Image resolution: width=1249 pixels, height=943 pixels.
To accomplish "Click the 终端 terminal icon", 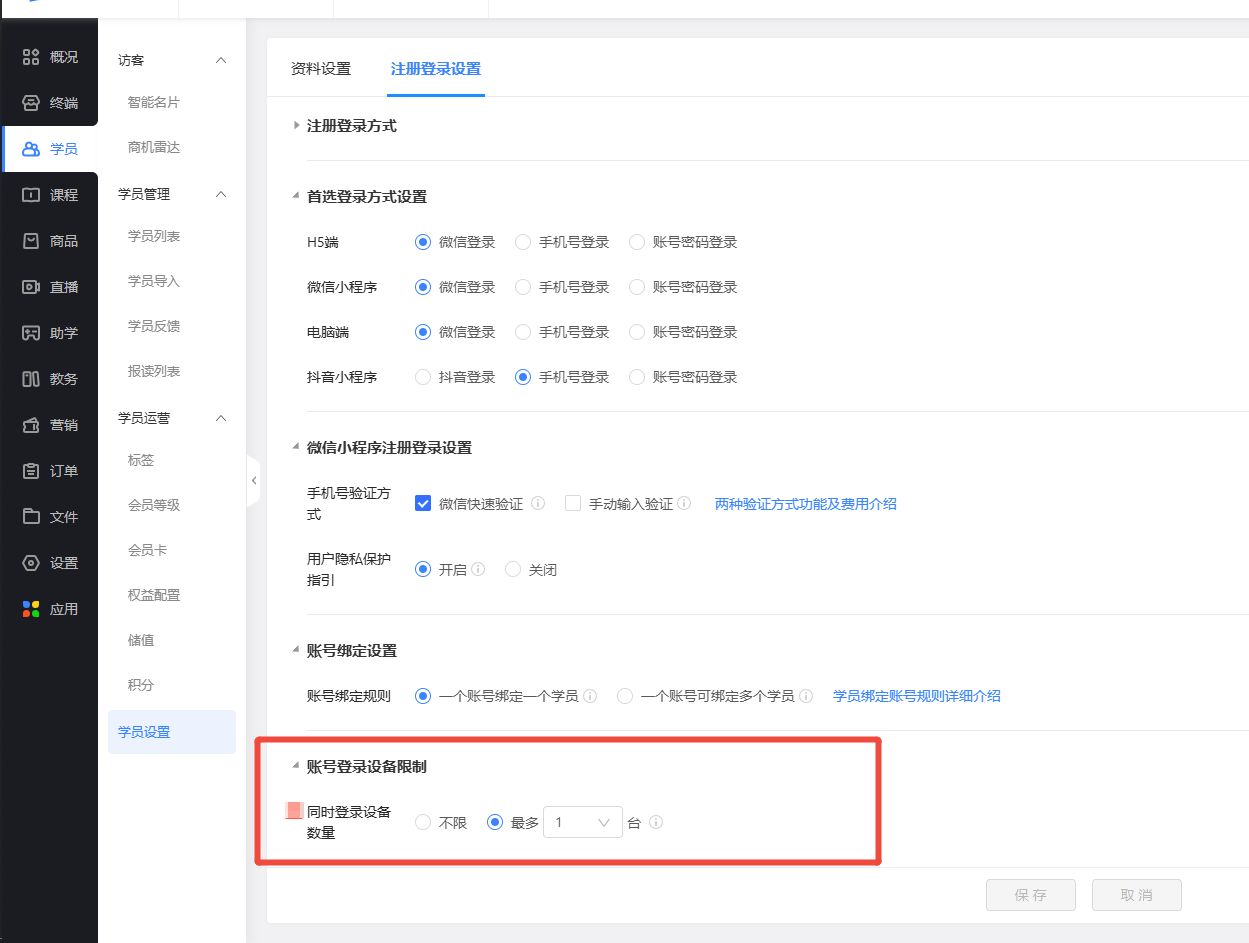I will pos(31,103).
